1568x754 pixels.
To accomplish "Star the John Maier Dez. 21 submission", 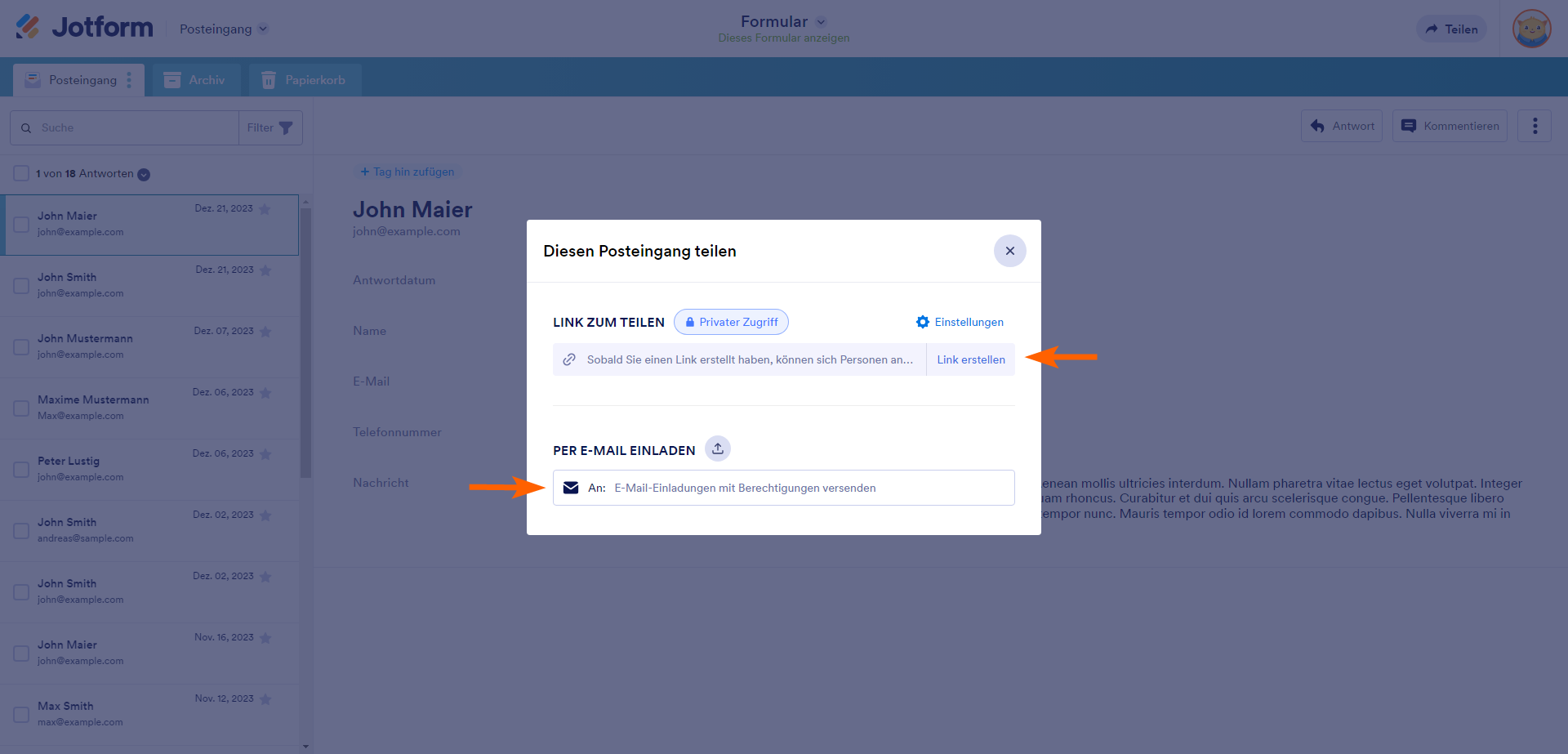I will (265, 209).
